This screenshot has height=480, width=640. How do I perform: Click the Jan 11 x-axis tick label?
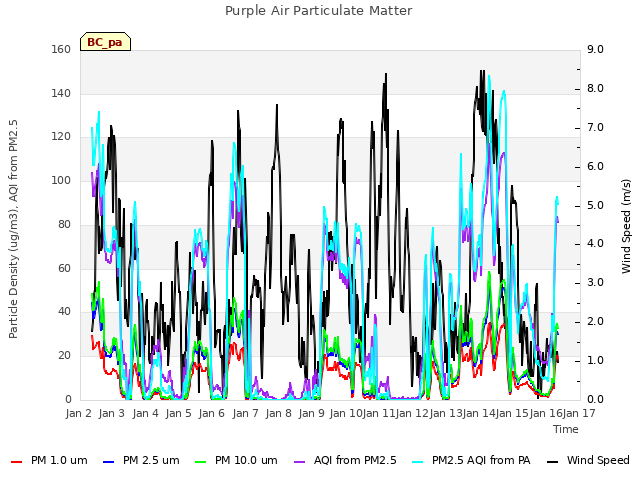tap(379, 413)
